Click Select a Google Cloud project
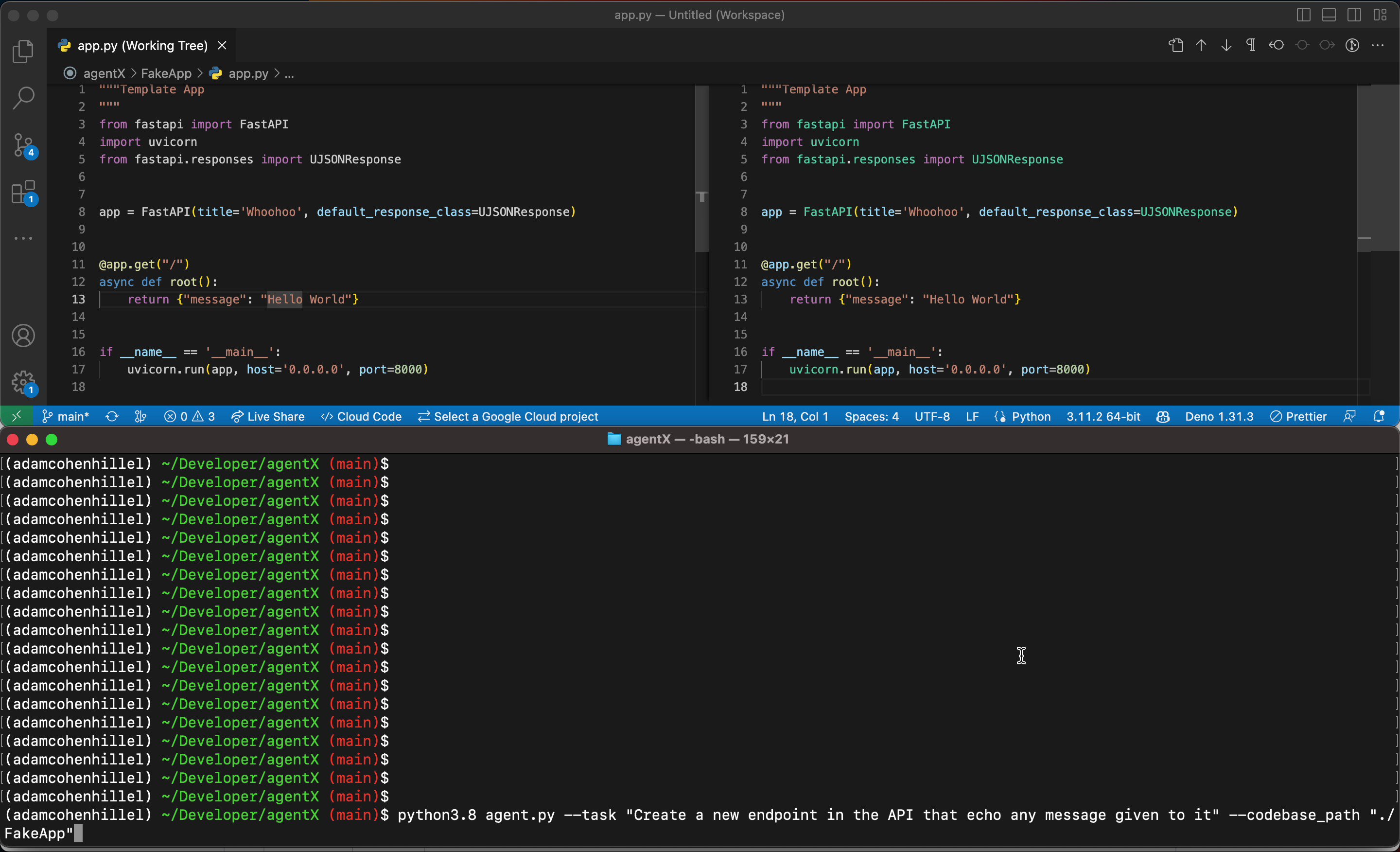Viewport: 1400px width, 852px height. [x=508, y=417]
